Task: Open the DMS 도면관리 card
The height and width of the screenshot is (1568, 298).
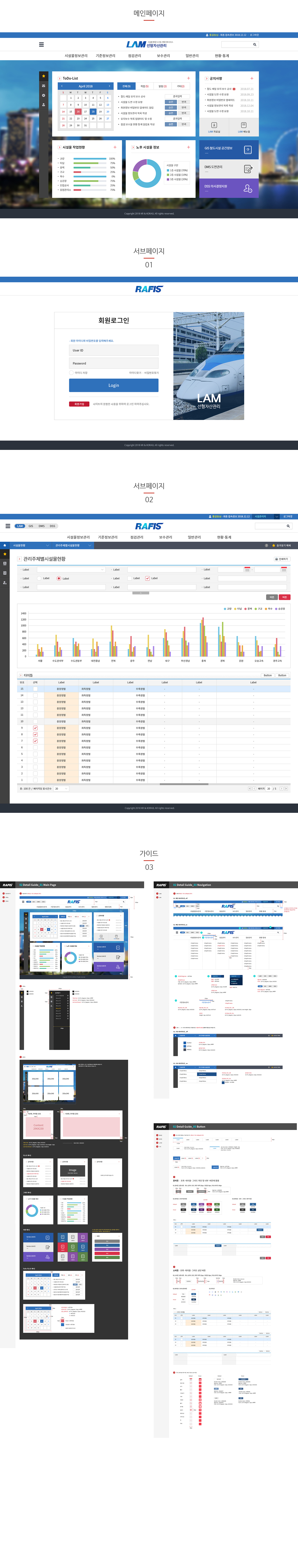Action: [x=229, y=169]
